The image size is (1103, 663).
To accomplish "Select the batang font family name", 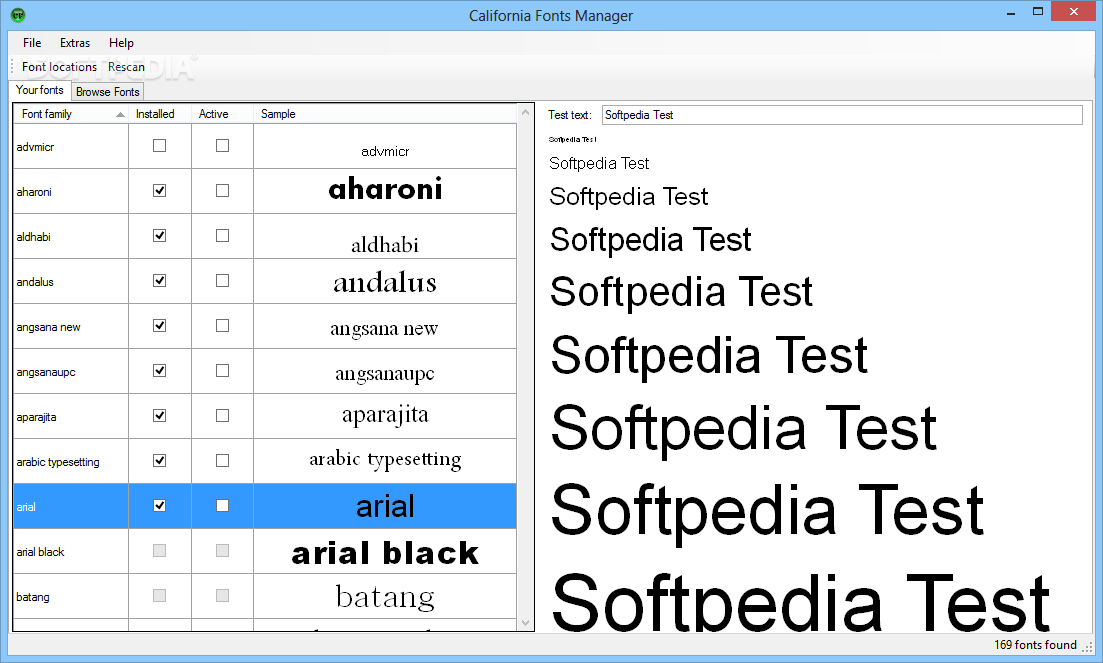I will [32, 597].
